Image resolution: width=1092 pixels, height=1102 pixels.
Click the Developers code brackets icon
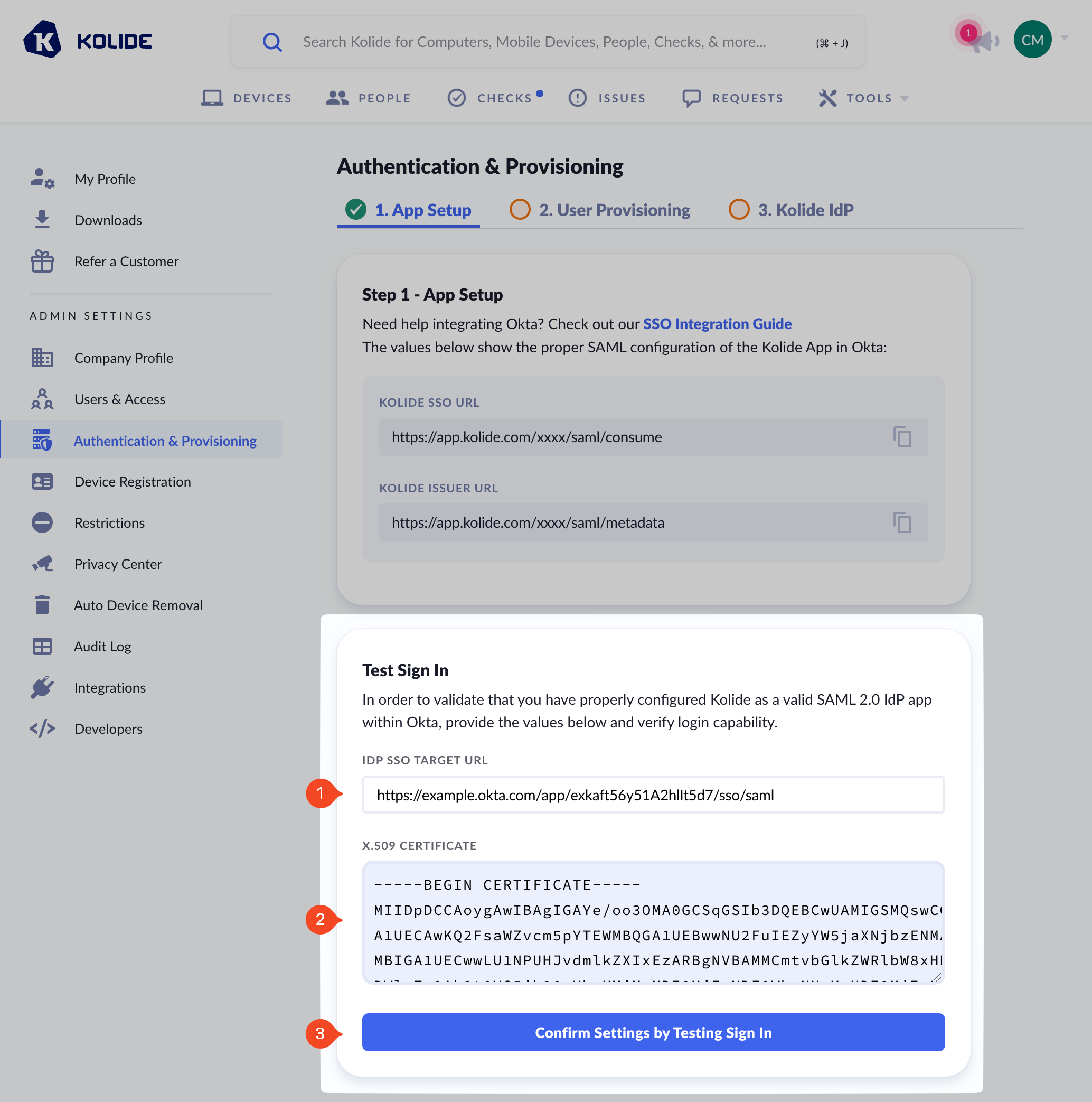(x=42, y=729)
